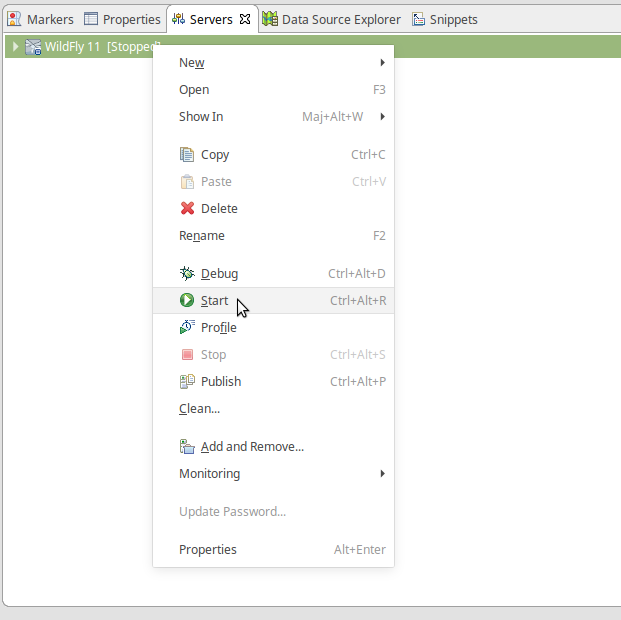The image size is (621, 620).
Task: Switch to the Properties tab
Action: pos(122,19)
